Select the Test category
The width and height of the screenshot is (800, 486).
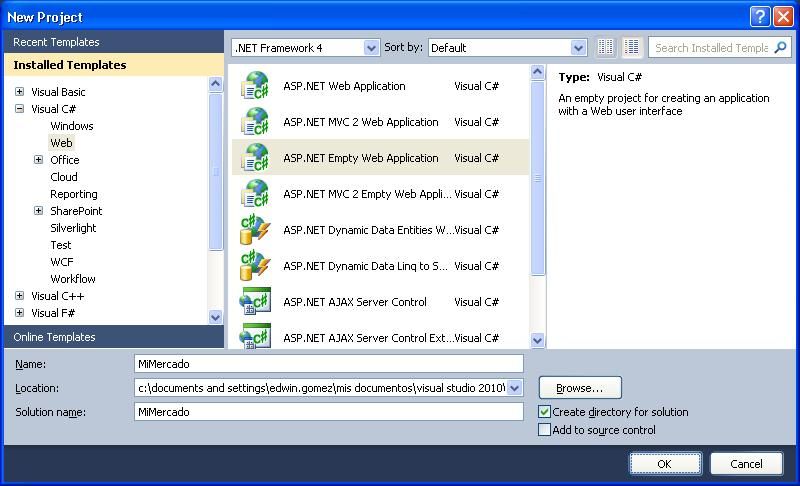click(61, 245)
